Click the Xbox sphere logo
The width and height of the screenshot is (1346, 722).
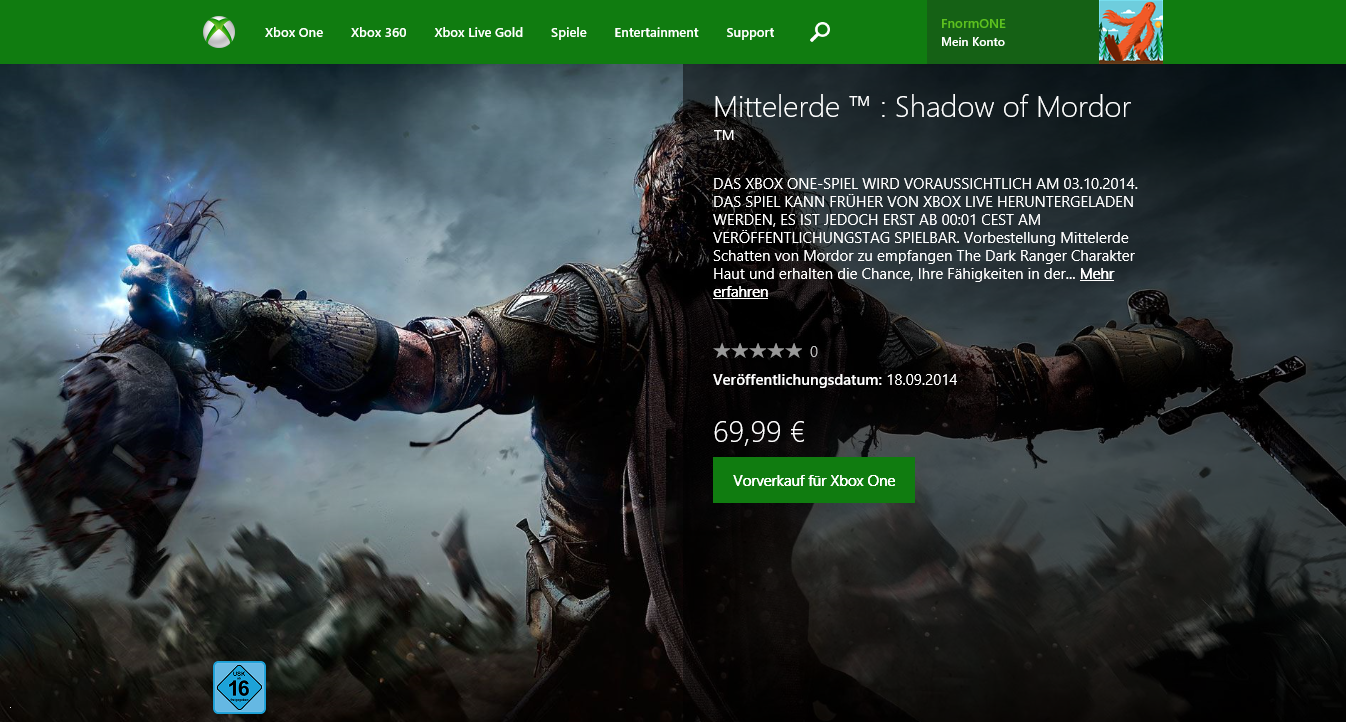[219, 32]
